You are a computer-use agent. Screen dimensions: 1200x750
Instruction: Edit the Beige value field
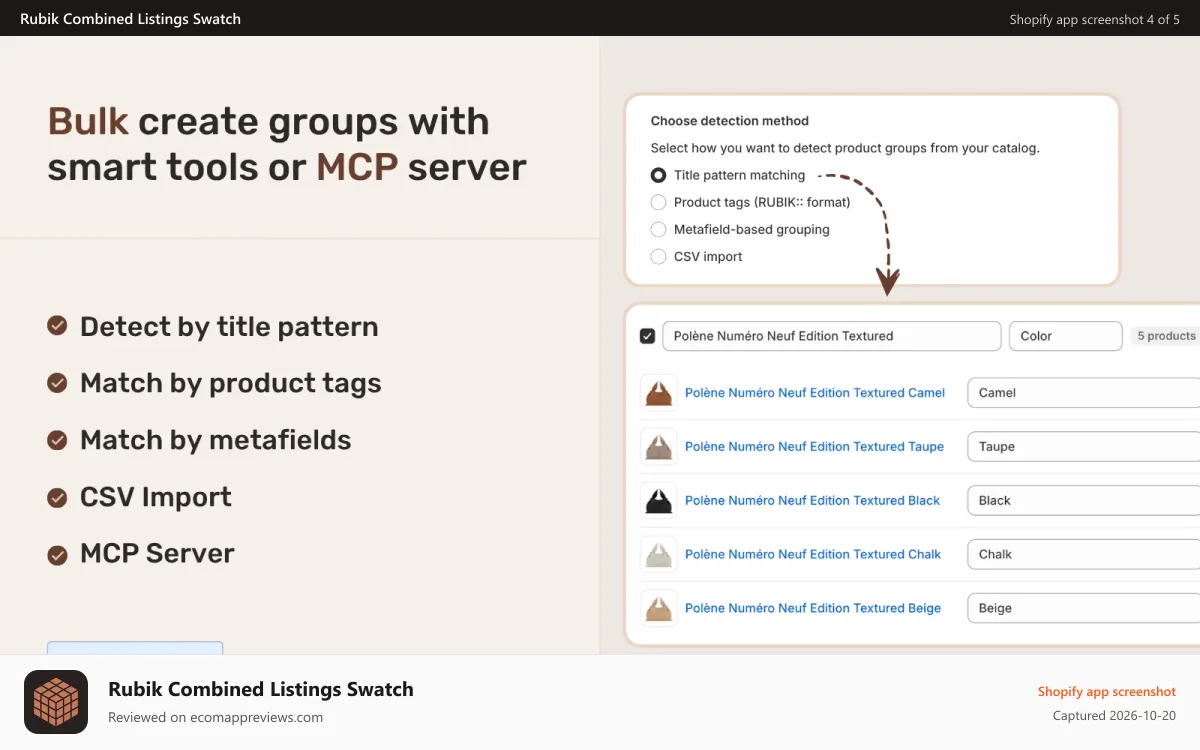pos(1083,608)
